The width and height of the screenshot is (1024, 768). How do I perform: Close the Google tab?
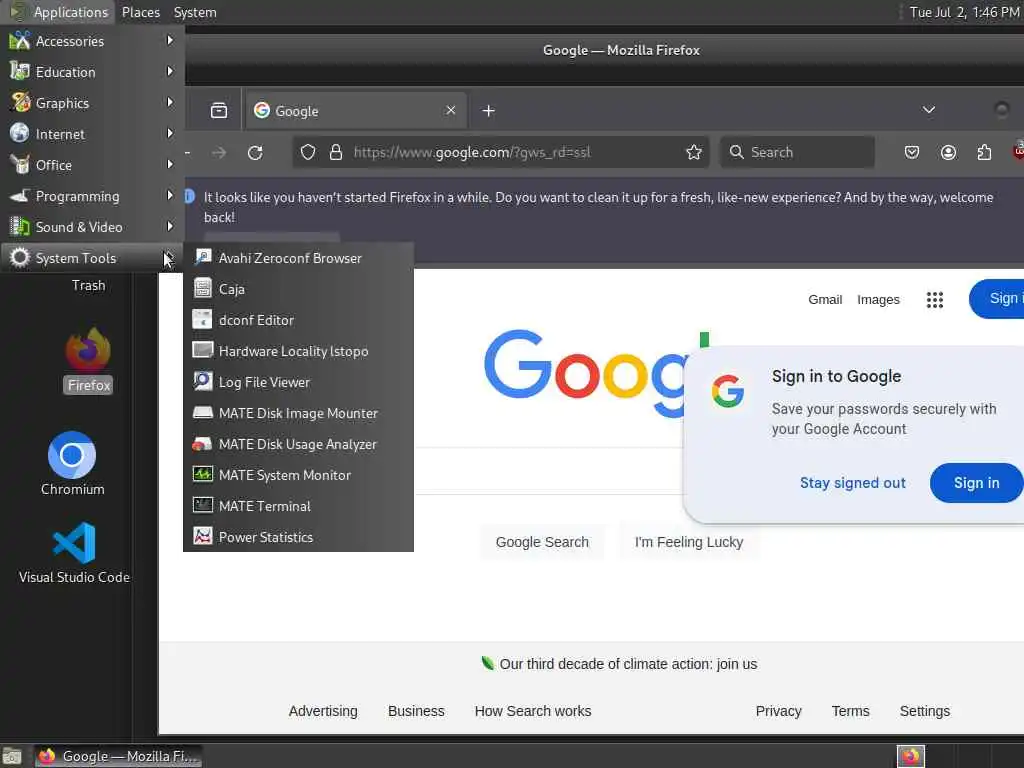(451, 110)
